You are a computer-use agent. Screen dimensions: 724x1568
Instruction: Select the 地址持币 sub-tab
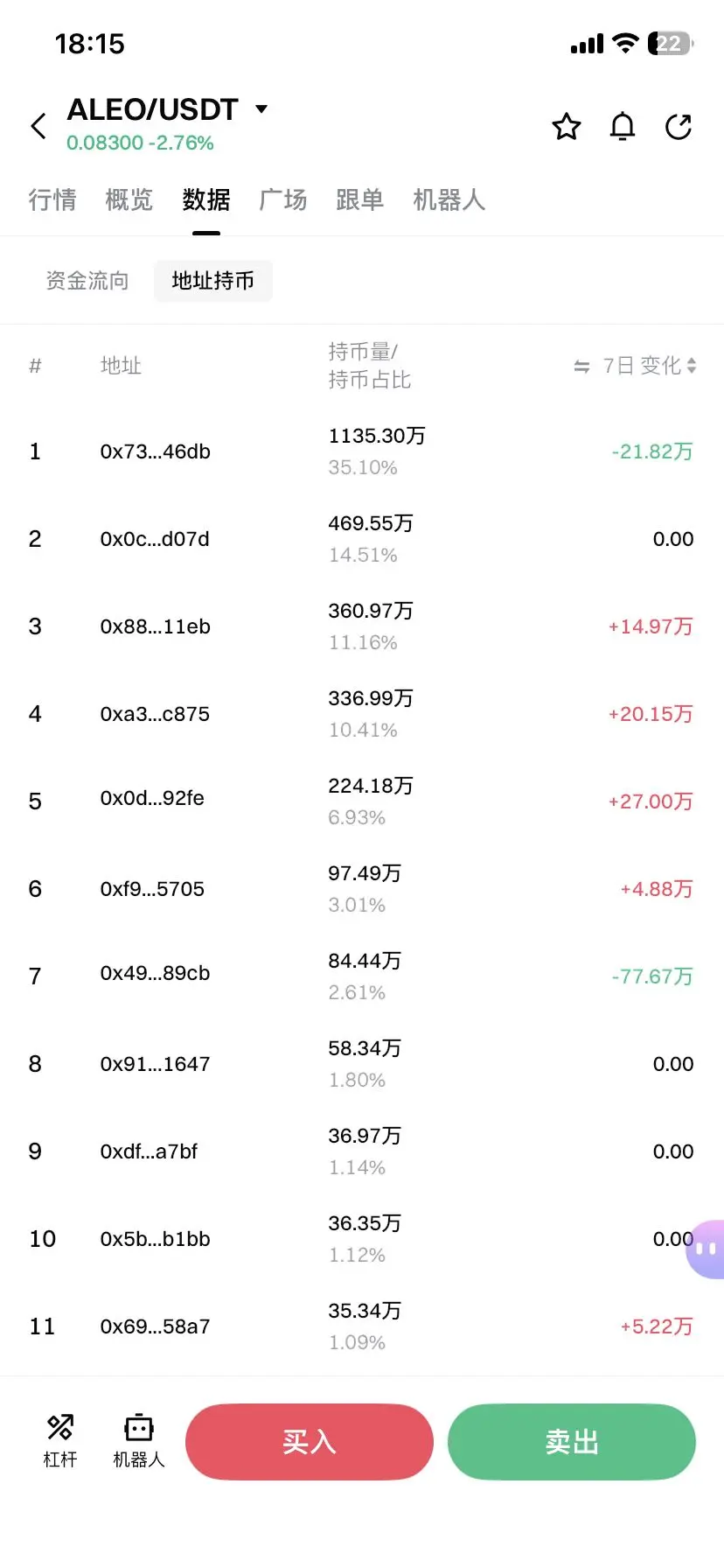coord(213,281)
